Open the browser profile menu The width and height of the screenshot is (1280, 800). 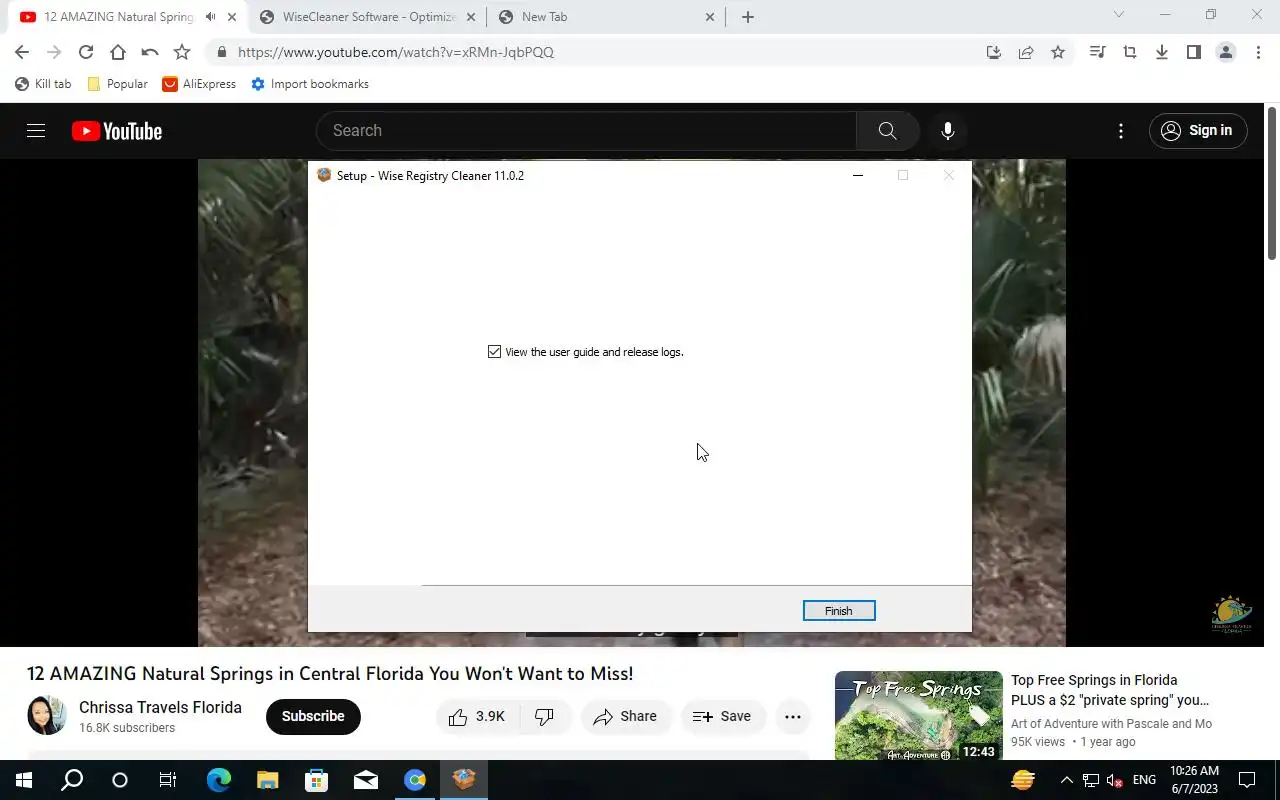[x=1226, y=52]
